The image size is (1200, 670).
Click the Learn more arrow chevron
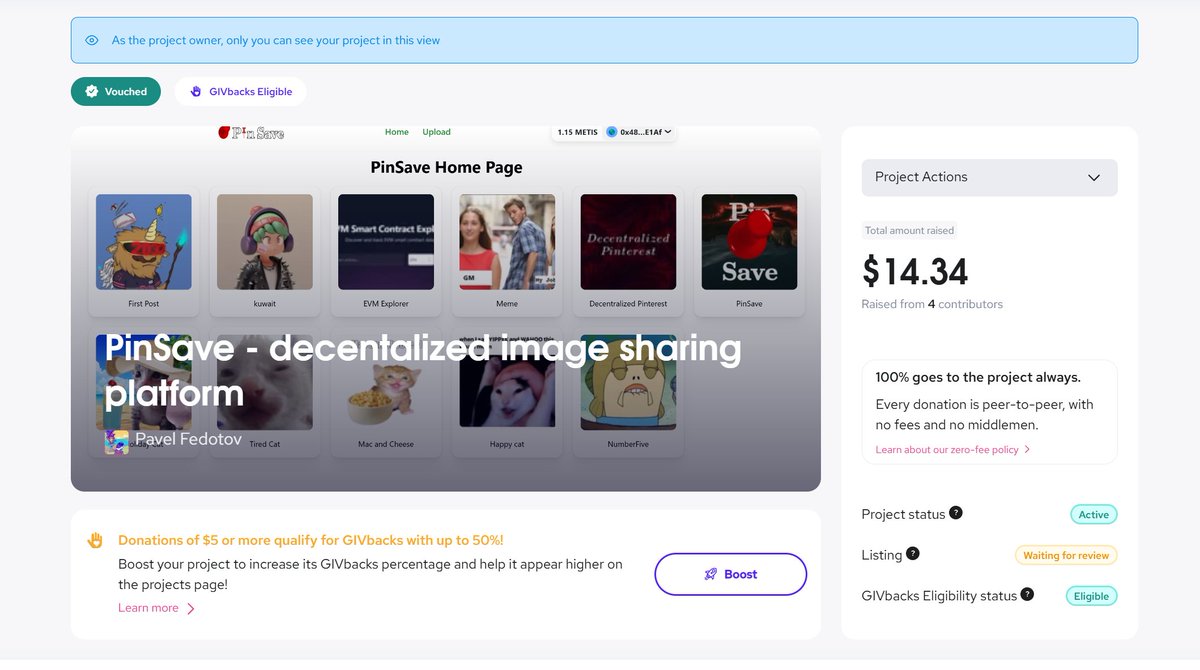(190, 608)
